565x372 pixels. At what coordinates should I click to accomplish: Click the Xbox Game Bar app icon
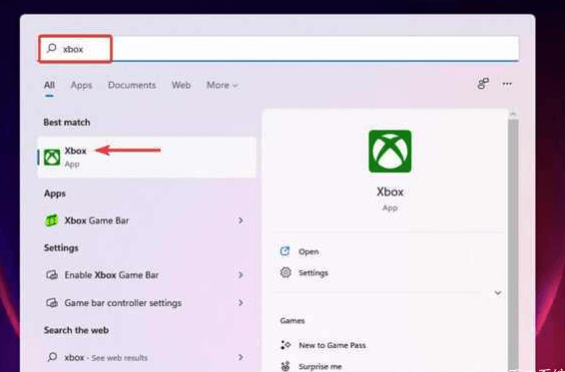pyautogui.click(x=51, y=220)
